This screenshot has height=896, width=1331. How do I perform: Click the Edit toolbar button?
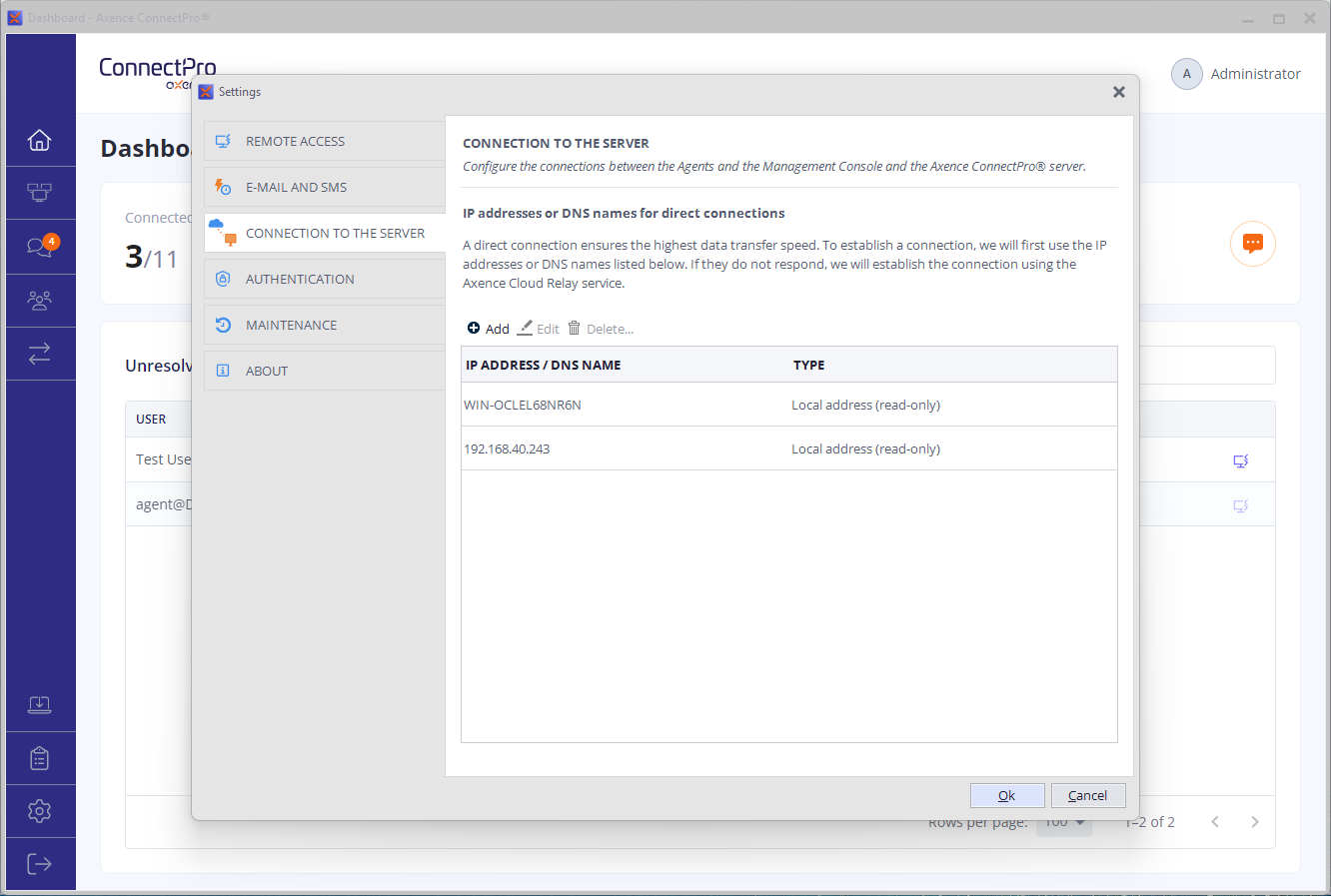coord(539,329)
